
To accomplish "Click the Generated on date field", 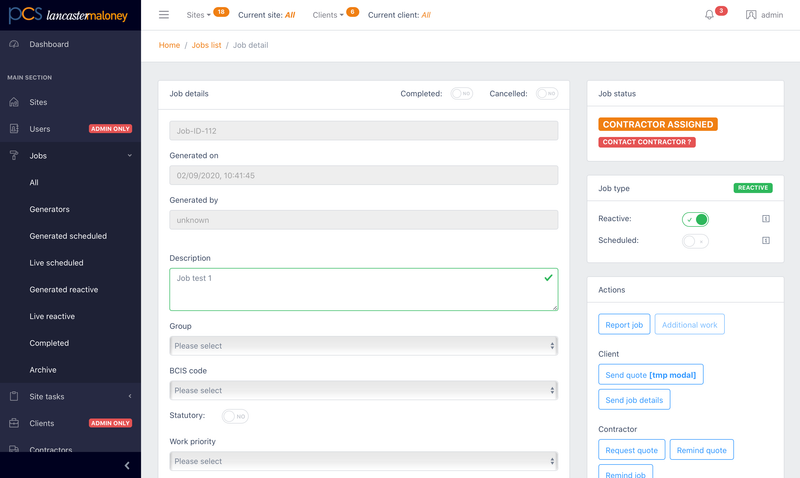I will point(364,175).
